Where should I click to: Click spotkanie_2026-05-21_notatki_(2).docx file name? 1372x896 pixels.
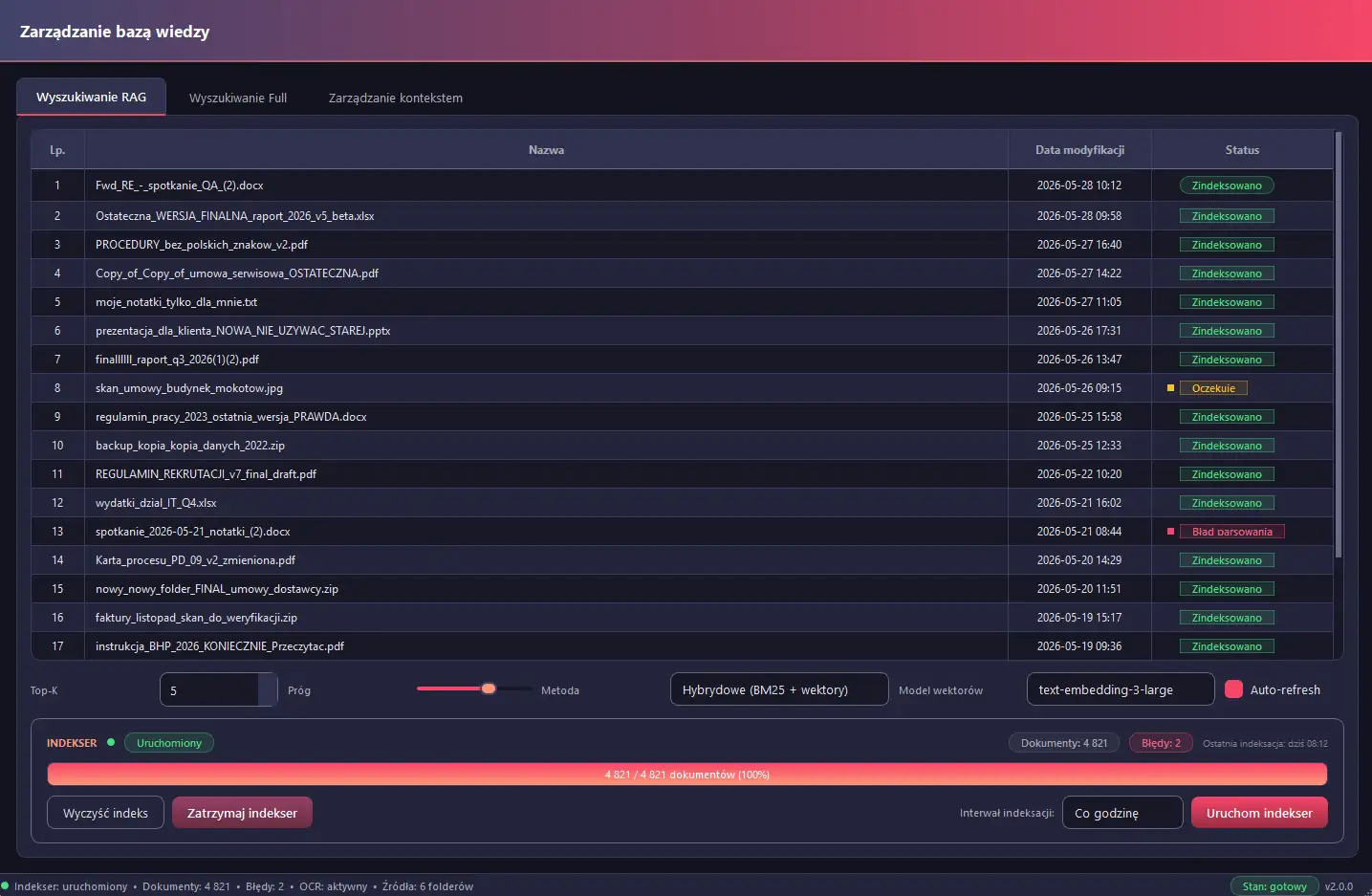pyautogui.click(x=193, y=532)
